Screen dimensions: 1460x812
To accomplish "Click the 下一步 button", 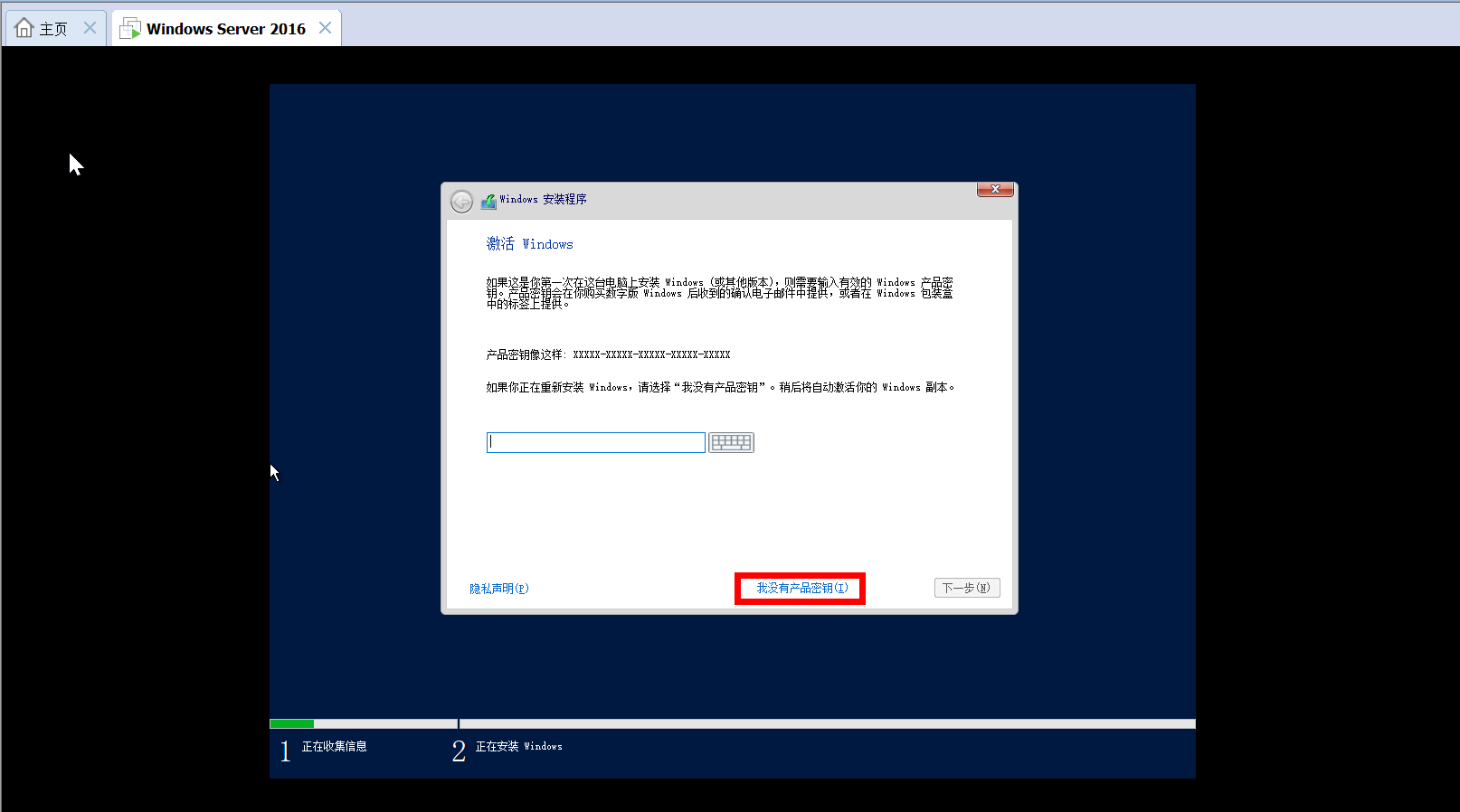I will 967,588.
